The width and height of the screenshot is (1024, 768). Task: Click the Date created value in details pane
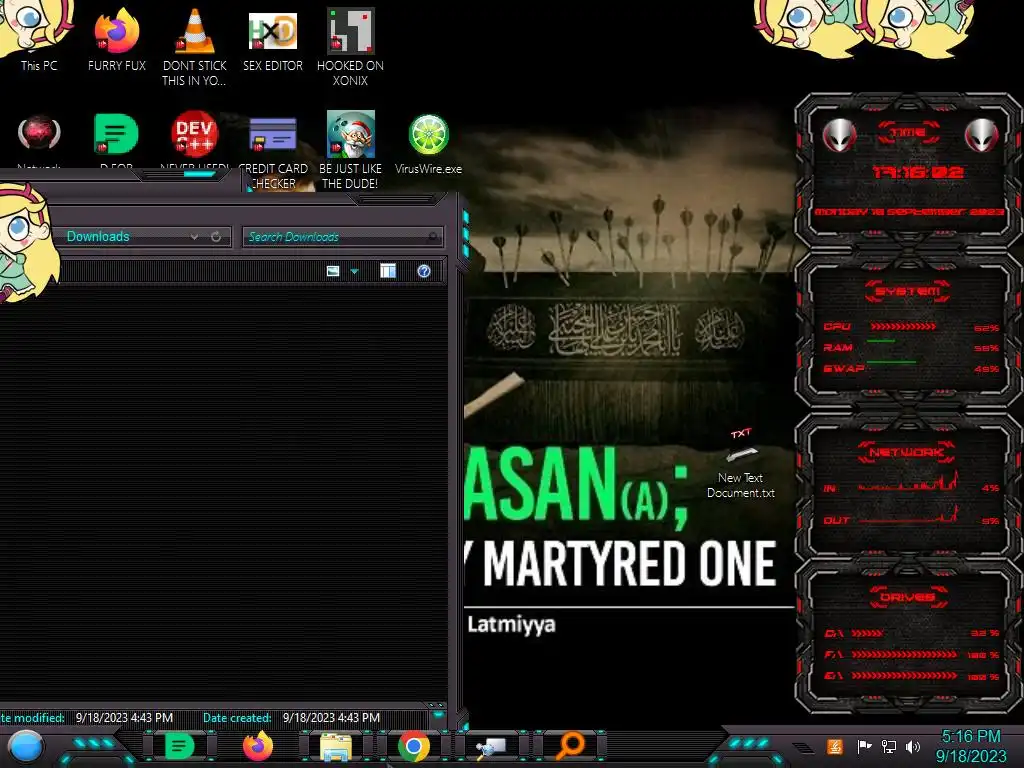pos(331,717)
